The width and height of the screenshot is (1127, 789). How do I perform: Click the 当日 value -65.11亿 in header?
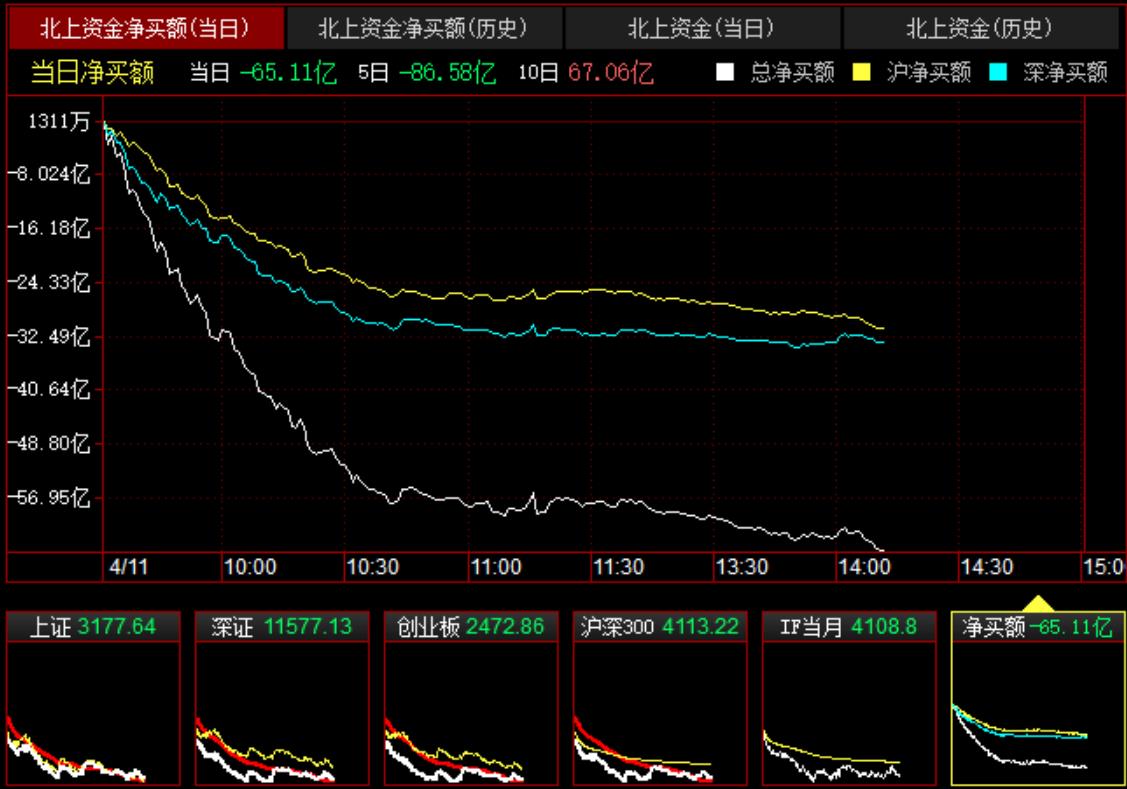(290, 73)
